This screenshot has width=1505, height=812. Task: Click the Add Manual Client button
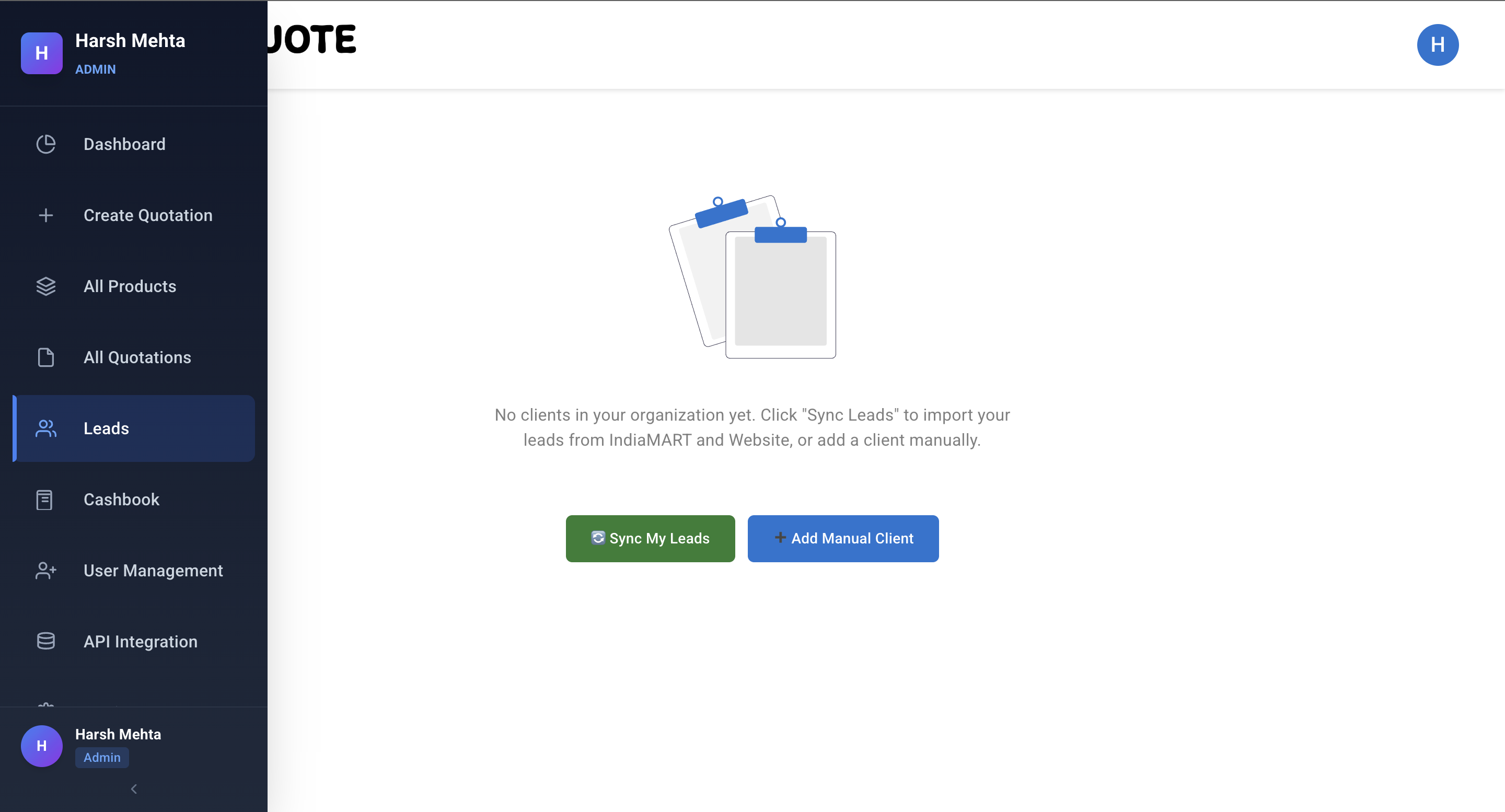point(842,538)
